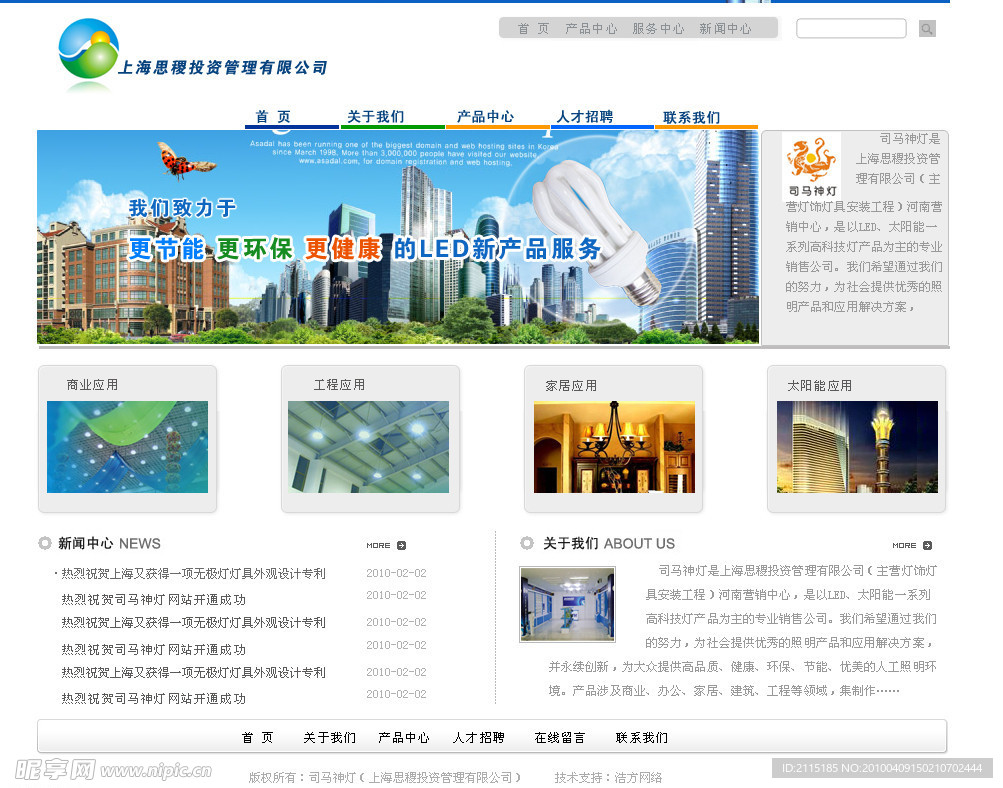Click the arrow icon after news MORE label
This screenshot has width=1003, height=788.
pos(402,546)
